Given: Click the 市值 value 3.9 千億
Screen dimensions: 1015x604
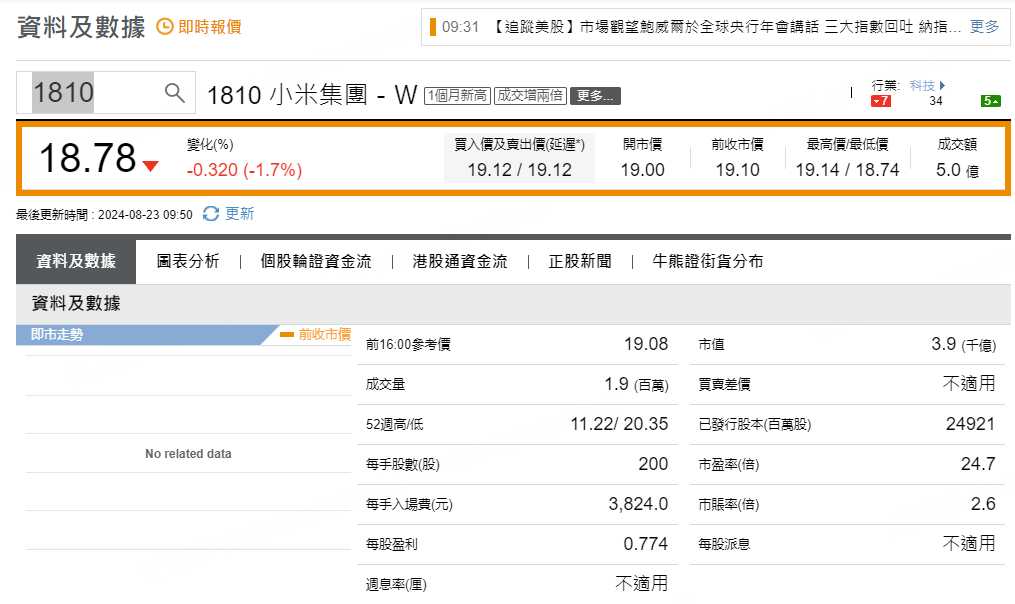Looking at the screenshot, I should pyautogui.click(x=963, y=344).
